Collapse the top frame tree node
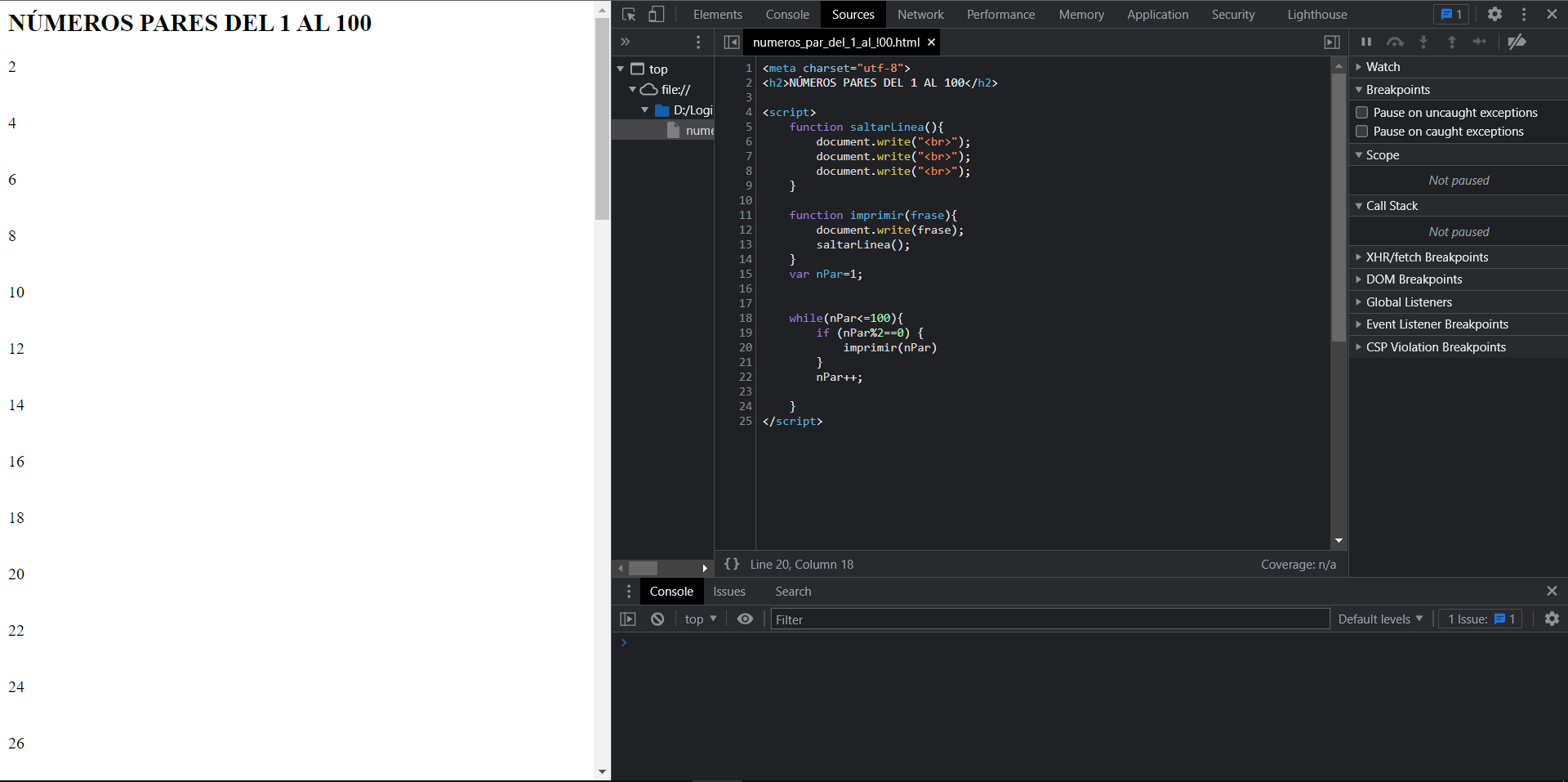Screen dimensions: 1568x782 [621, 69]
